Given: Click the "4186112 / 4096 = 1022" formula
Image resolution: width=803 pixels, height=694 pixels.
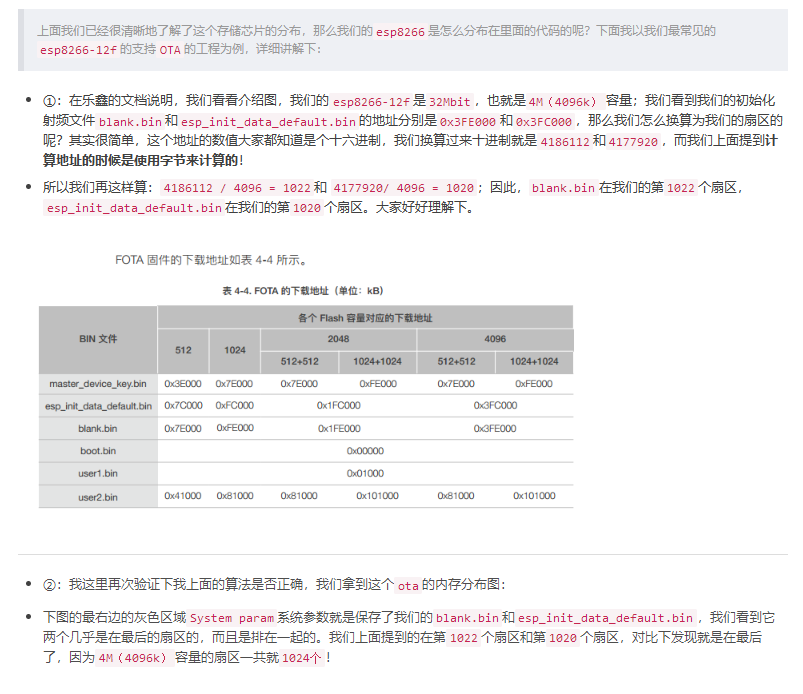Looking at the screenshot, I should (235, 188).
